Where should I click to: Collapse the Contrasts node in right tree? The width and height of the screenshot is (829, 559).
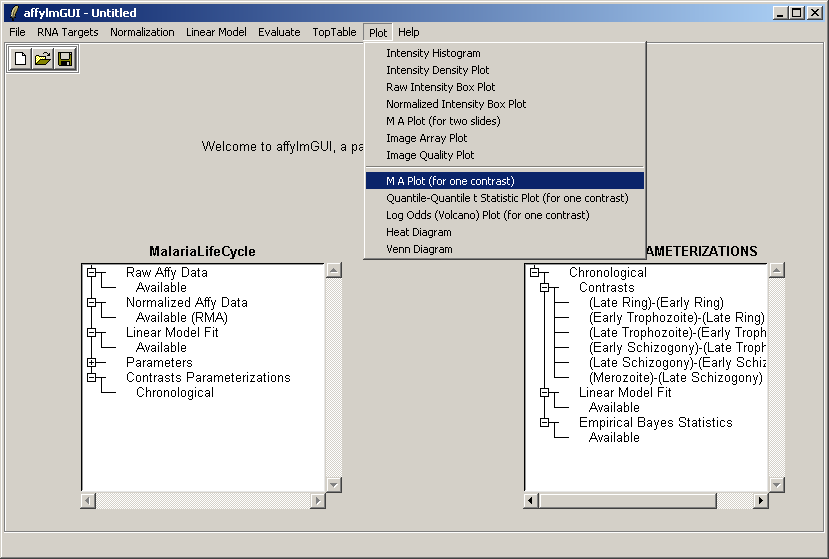pyautogui.click(x=545, y=287)
